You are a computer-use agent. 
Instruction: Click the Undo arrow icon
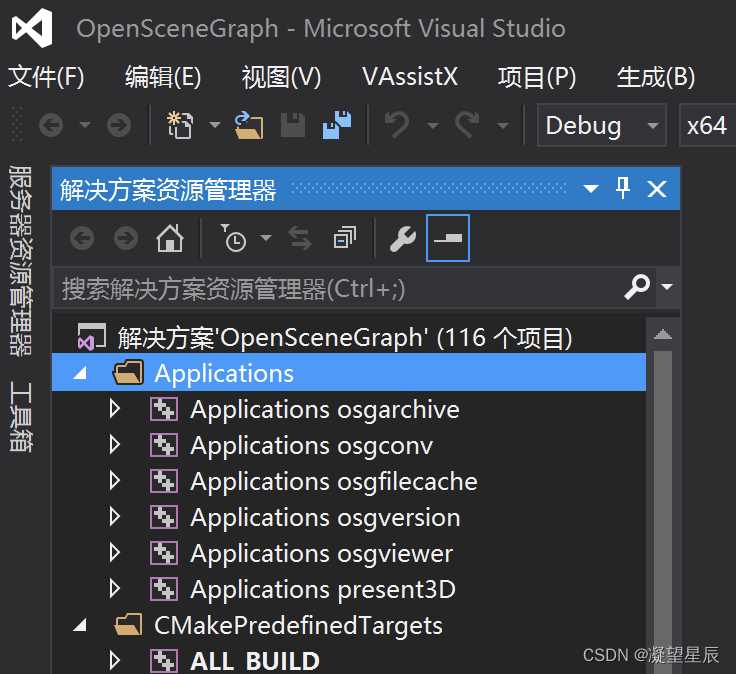(x=397, y=124)
